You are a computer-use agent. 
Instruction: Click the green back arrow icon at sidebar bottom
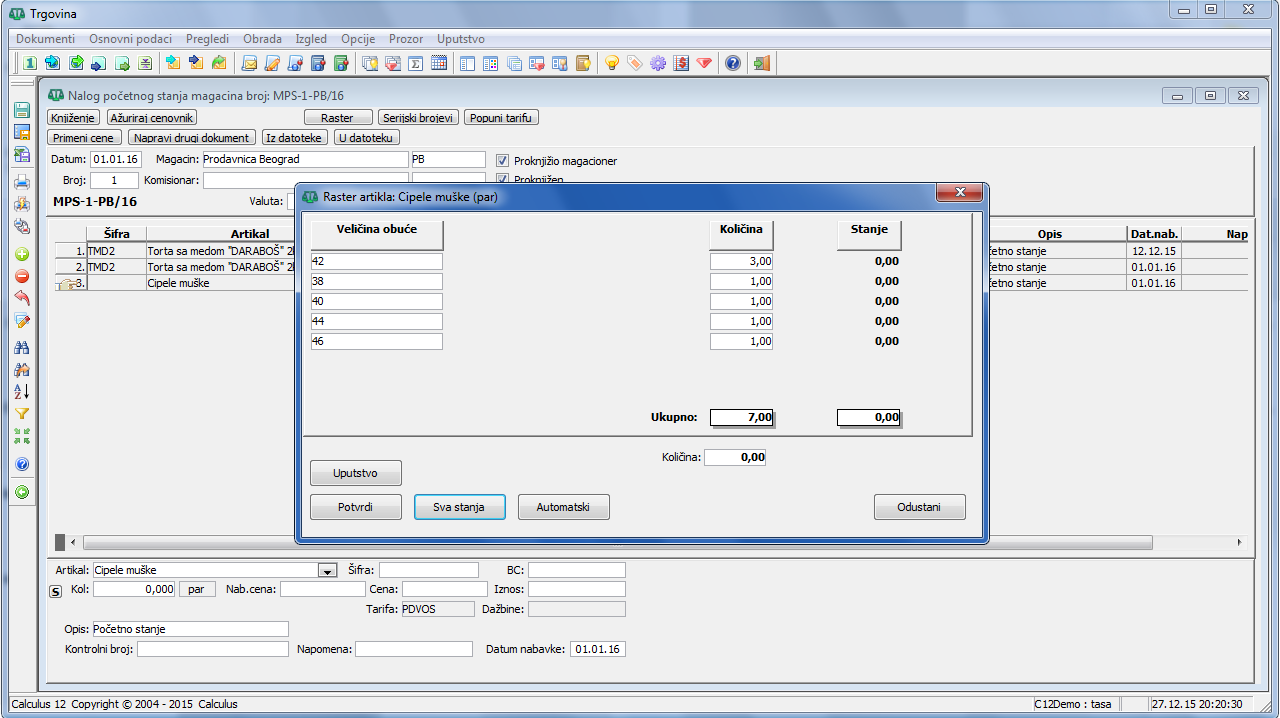21,492
